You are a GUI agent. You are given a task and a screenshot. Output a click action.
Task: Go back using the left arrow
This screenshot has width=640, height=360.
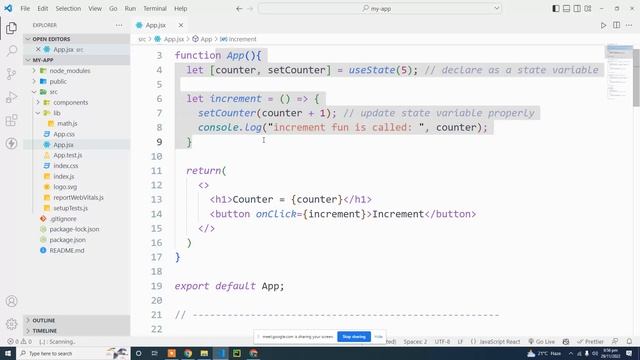click(x=239, y=8)
